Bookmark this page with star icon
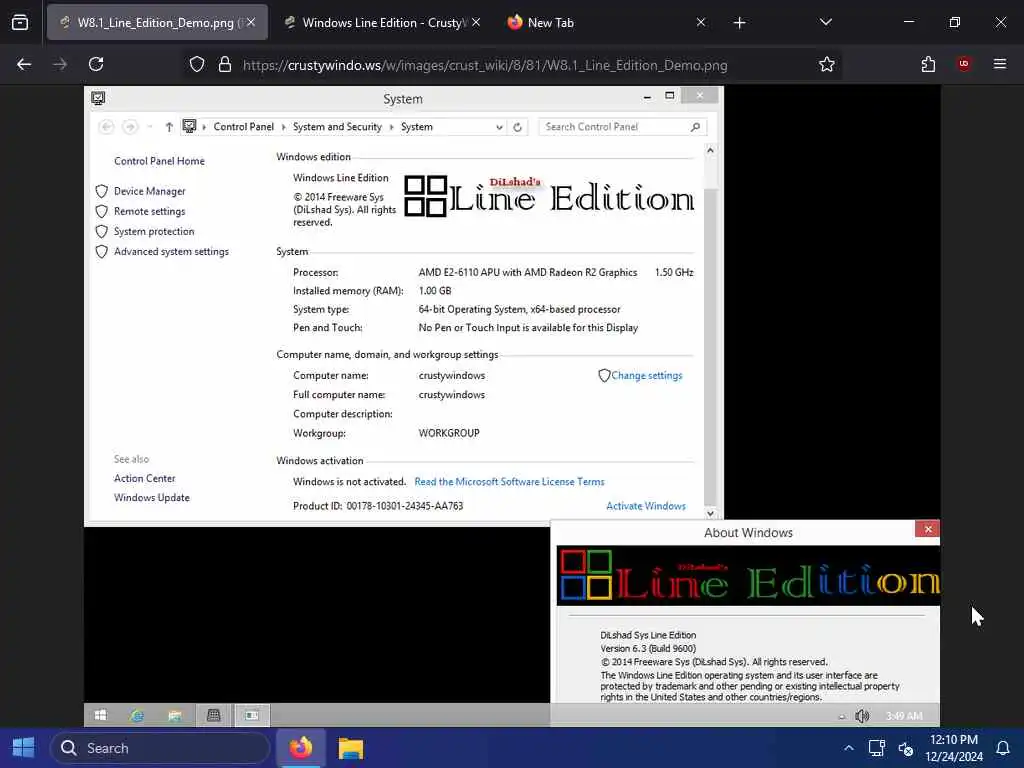The image size is (1024, 768). click(x=827, y=64)
